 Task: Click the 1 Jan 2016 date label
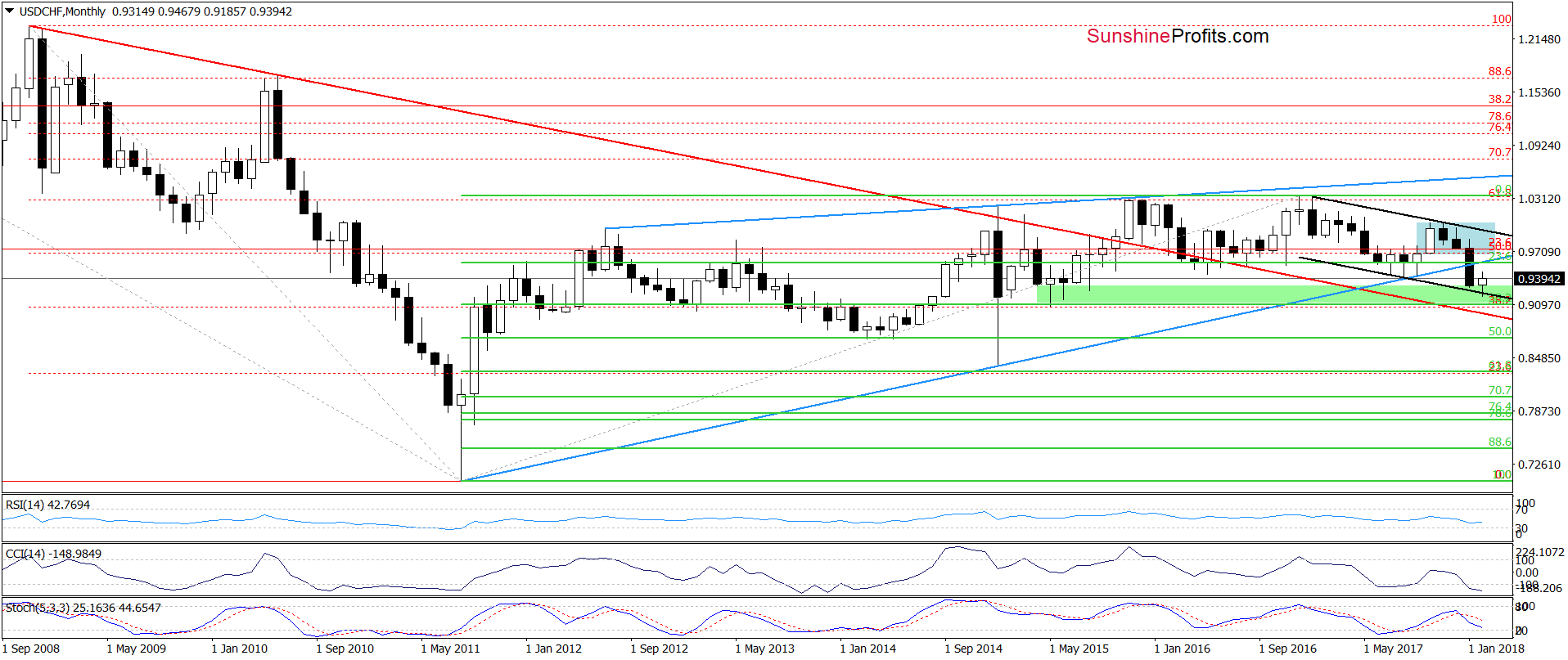tap(1182, 649)
